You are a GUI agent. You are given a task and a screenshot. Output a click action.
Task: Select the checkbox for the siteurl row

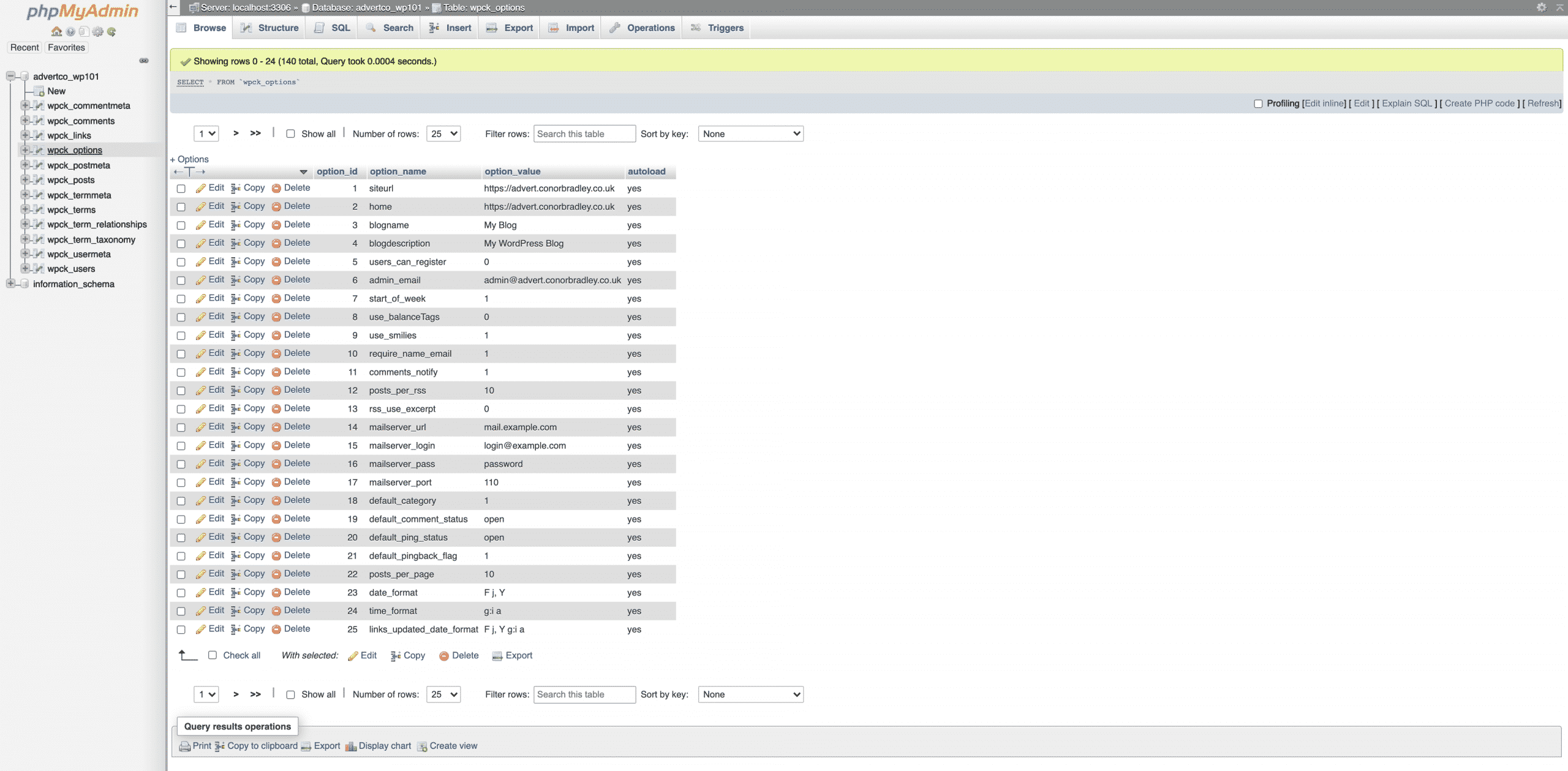(x=181, y=189)
